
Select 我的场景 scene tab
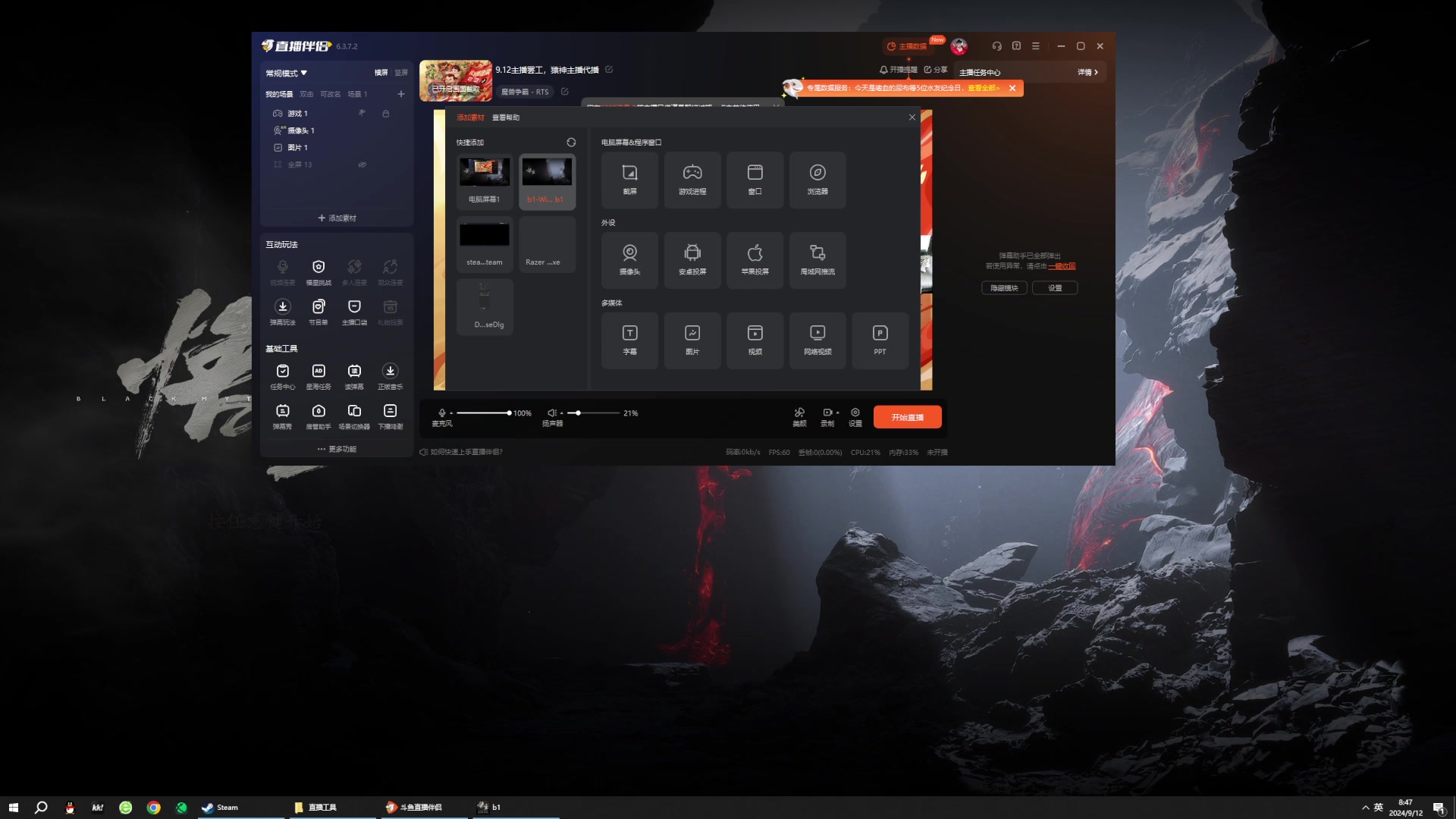click(x=279, y=94)
